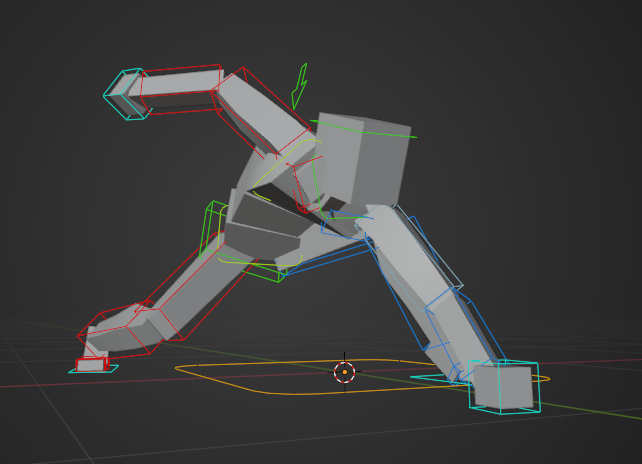642x464 pixels.
Task: Select the green arc control across the head
Action: pos(363,129)
